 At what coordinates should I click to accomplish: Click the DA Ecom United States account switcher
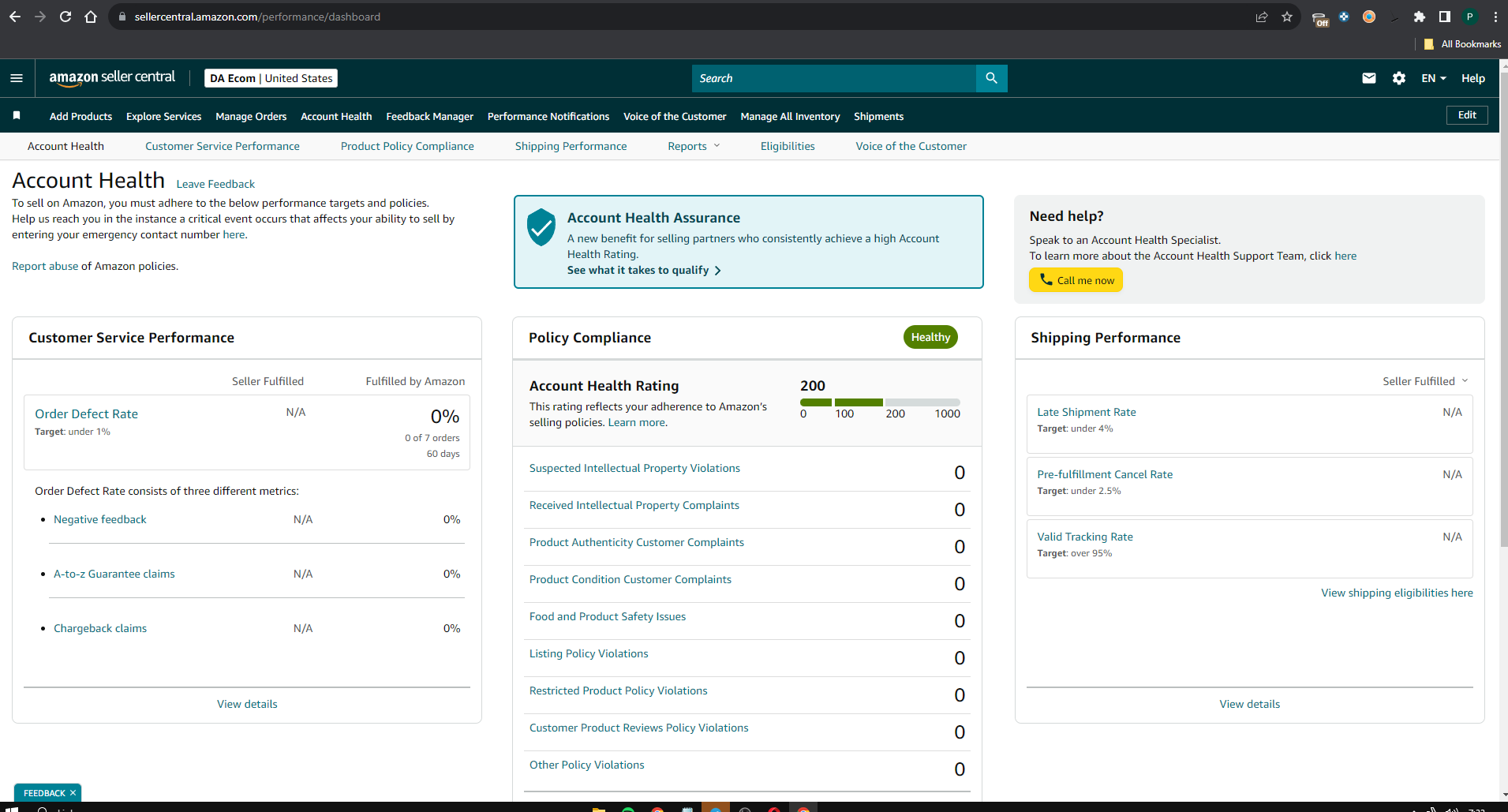pyautogui.click(x=271, y=78)
